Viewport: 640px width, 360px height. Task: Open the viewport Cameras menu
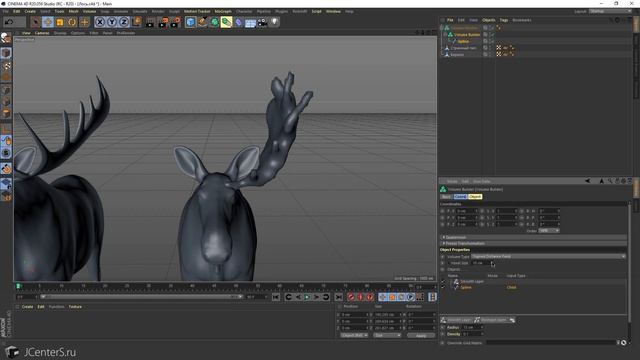(42, 33)
